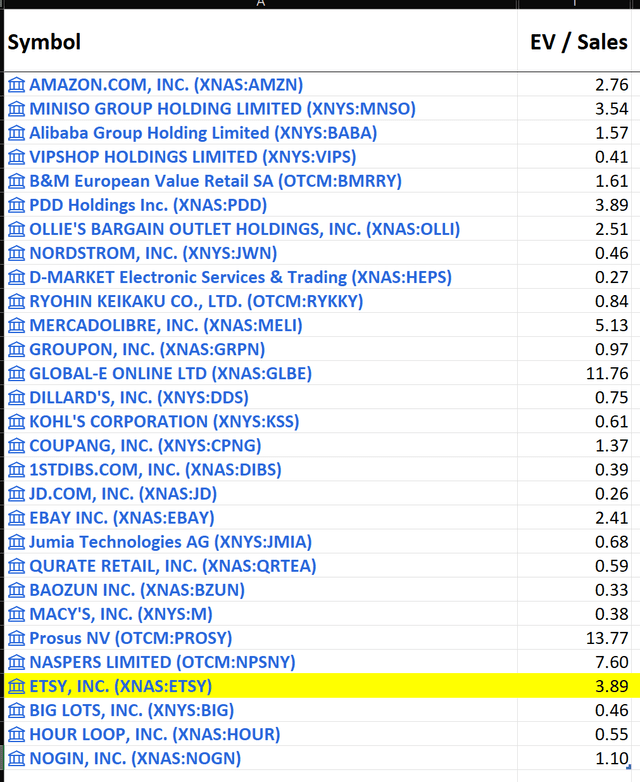Click the stock icon beside JD.COM, INC.

click(16, 494)
